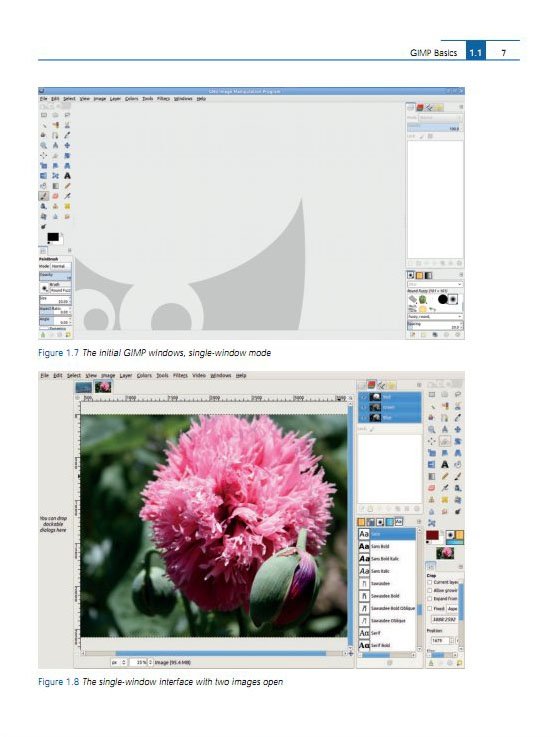This screenshot has height=737, width=557.
Task: Choose the Text tool A in Figure 1.8
Action: point(445,464)
